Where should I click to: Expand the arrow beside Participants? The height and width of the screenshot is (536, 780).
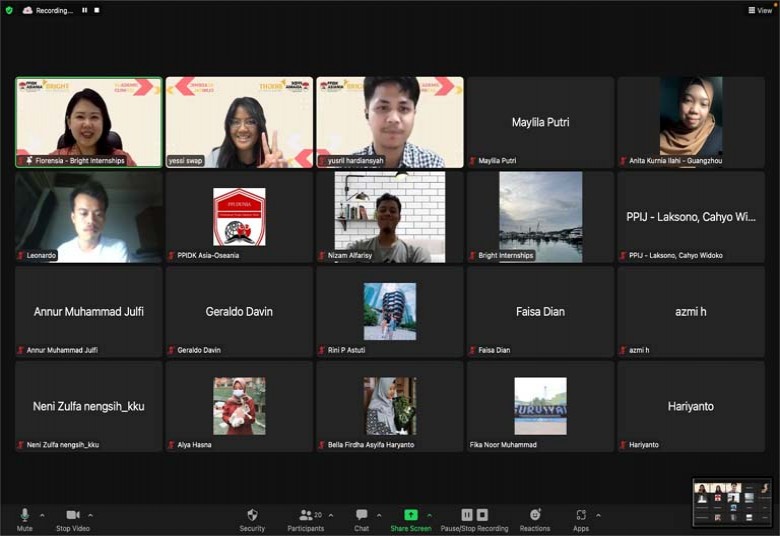tap(330, 515)
